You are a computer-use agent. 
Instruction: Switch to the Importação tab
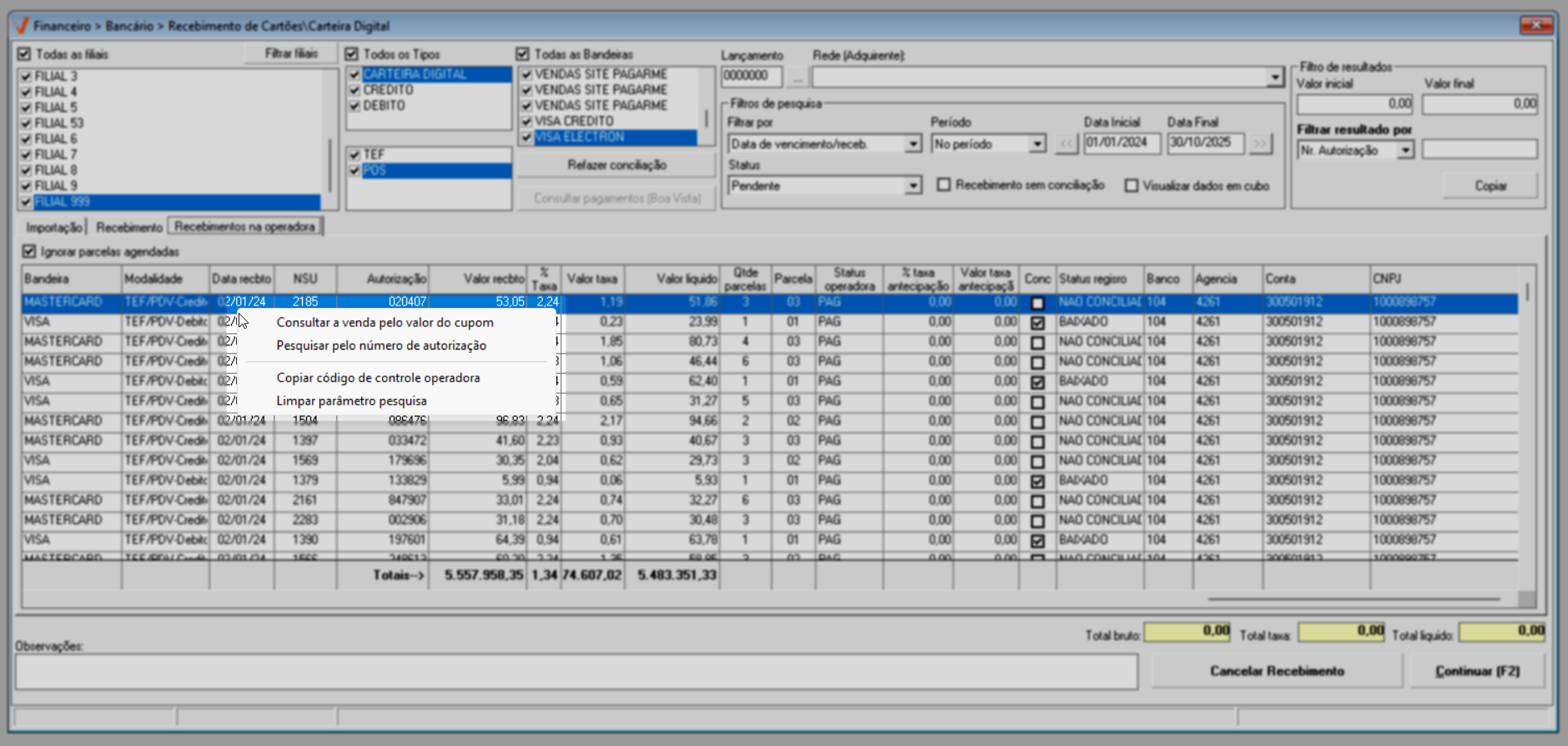click(x=53, y=227)
